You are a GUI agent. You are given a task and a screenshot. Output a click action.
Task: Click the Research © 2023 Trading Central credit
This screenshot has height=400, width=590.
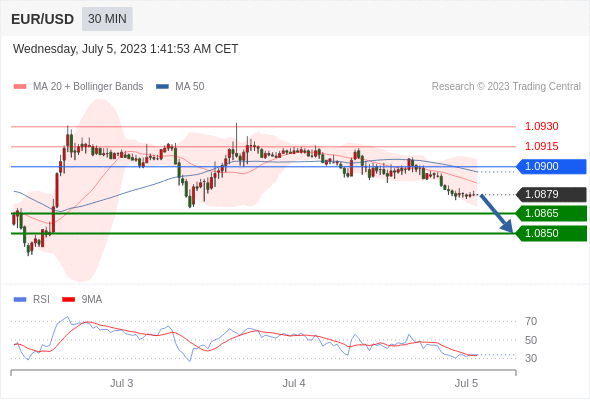(506, 87)
